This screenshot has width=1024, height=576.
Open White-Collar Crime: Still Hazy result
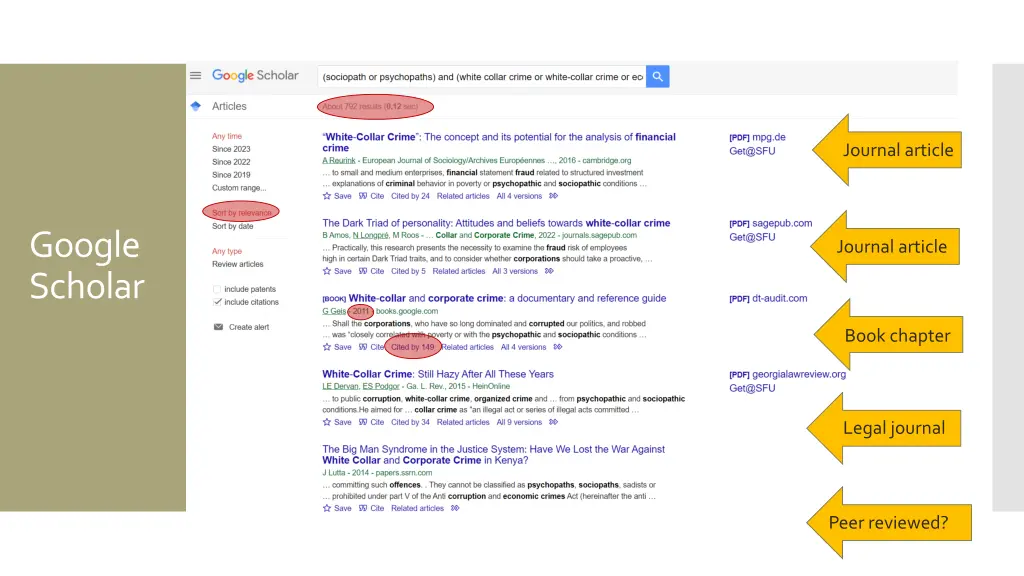click(x=438, y=374)
